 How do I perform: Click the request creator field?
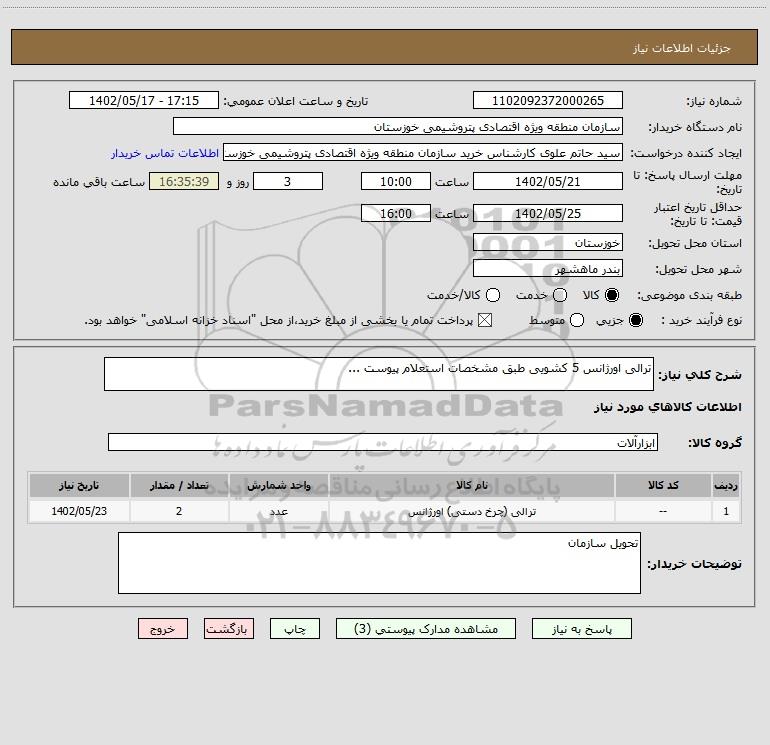(423, 152)
